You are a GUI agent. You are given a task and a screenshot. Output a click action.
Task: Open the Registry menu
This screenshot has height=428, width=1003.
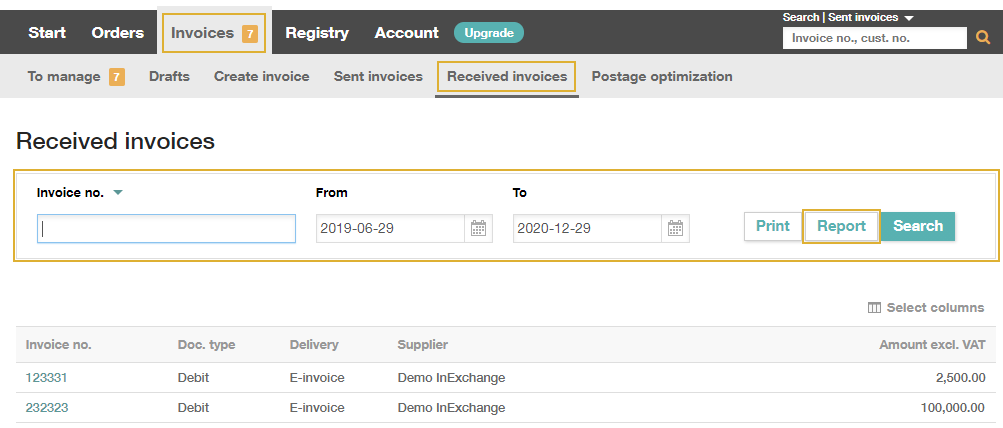point(317,33)
